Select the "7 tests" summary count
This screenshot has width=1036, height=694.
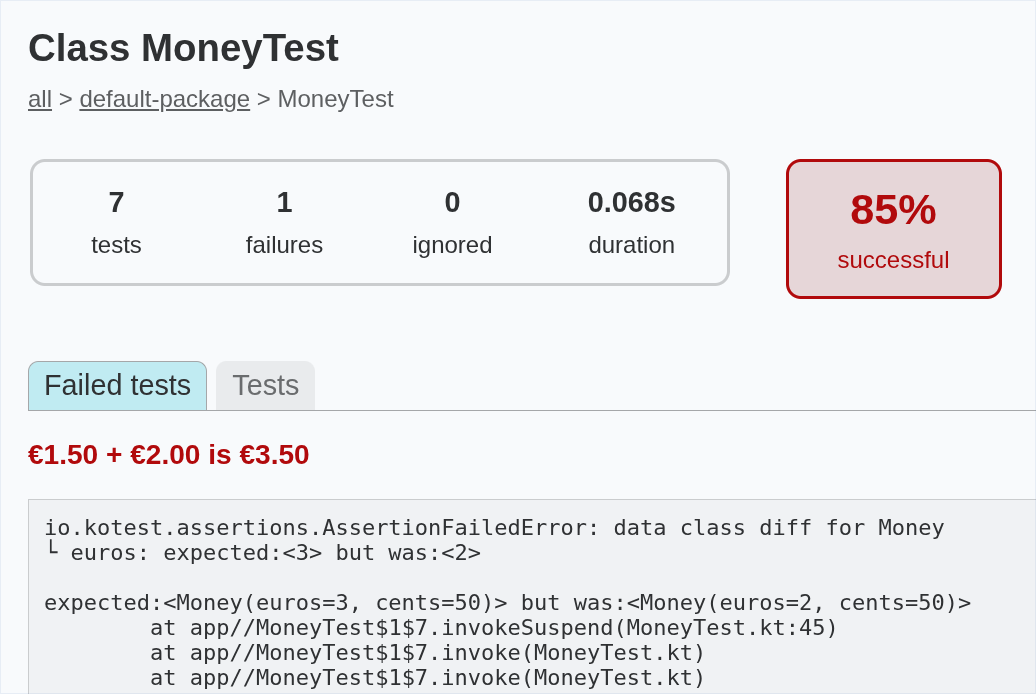click(x=116, y=222)
